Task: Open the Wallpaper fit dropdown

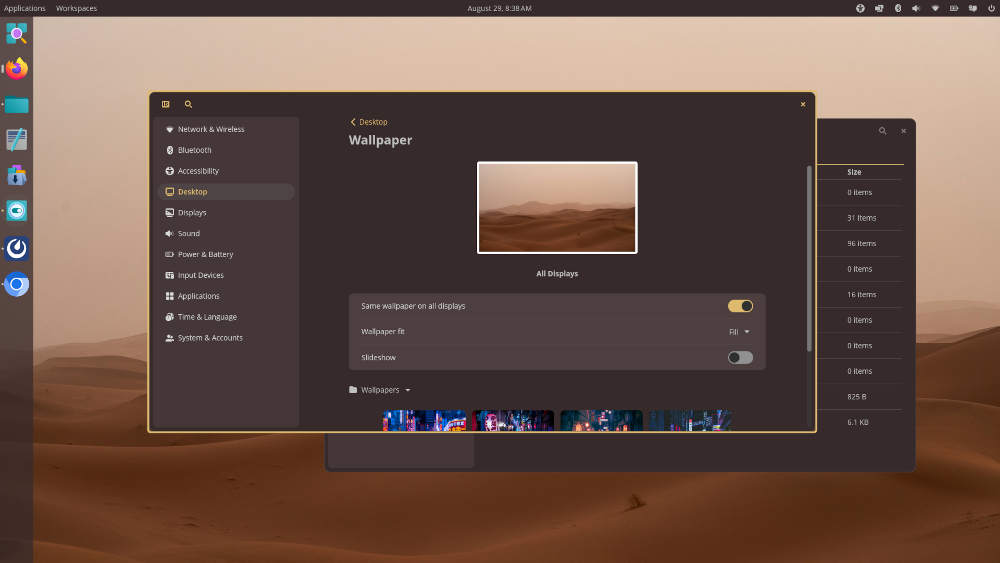Action: click(x=739, y=332)
